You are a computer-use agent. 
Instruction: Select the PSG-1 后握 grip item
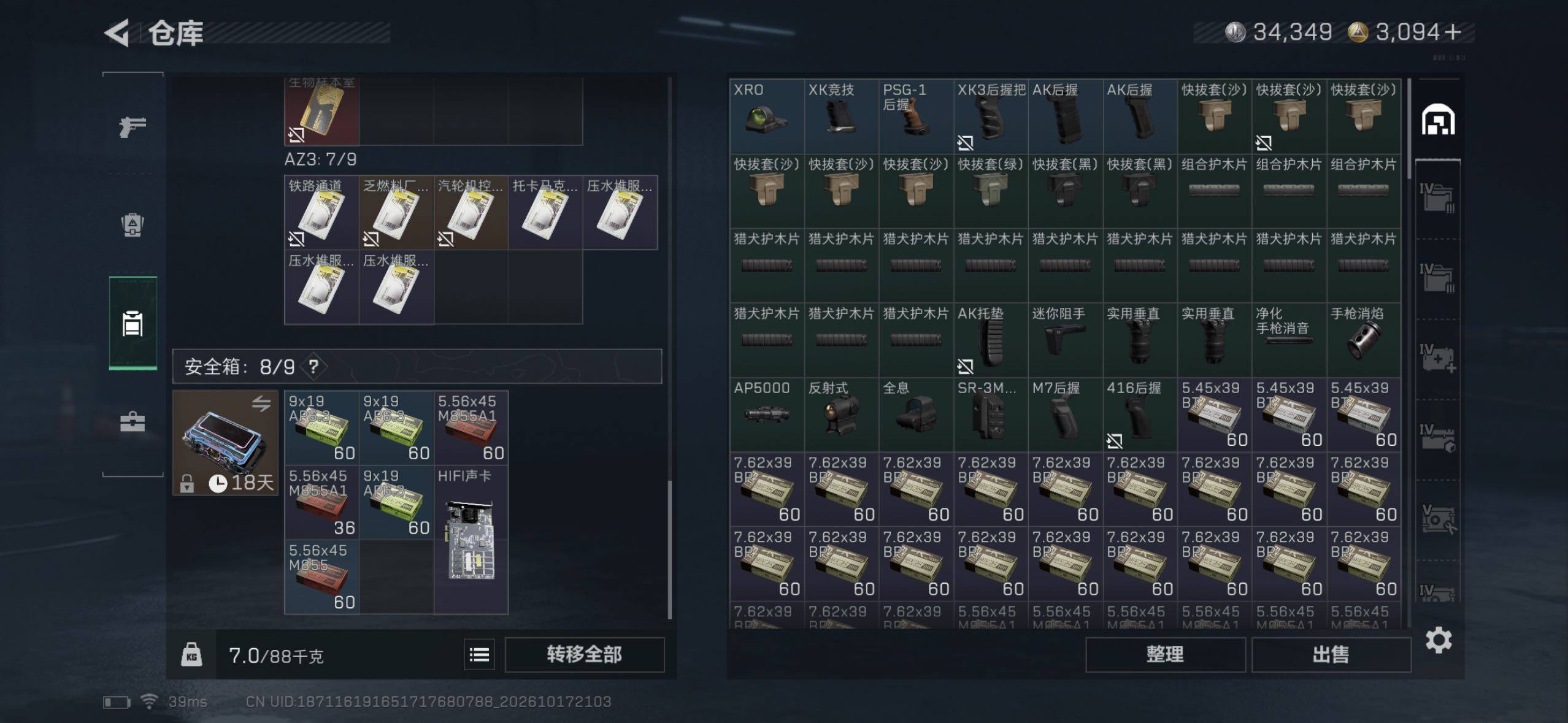click(916, 116)
